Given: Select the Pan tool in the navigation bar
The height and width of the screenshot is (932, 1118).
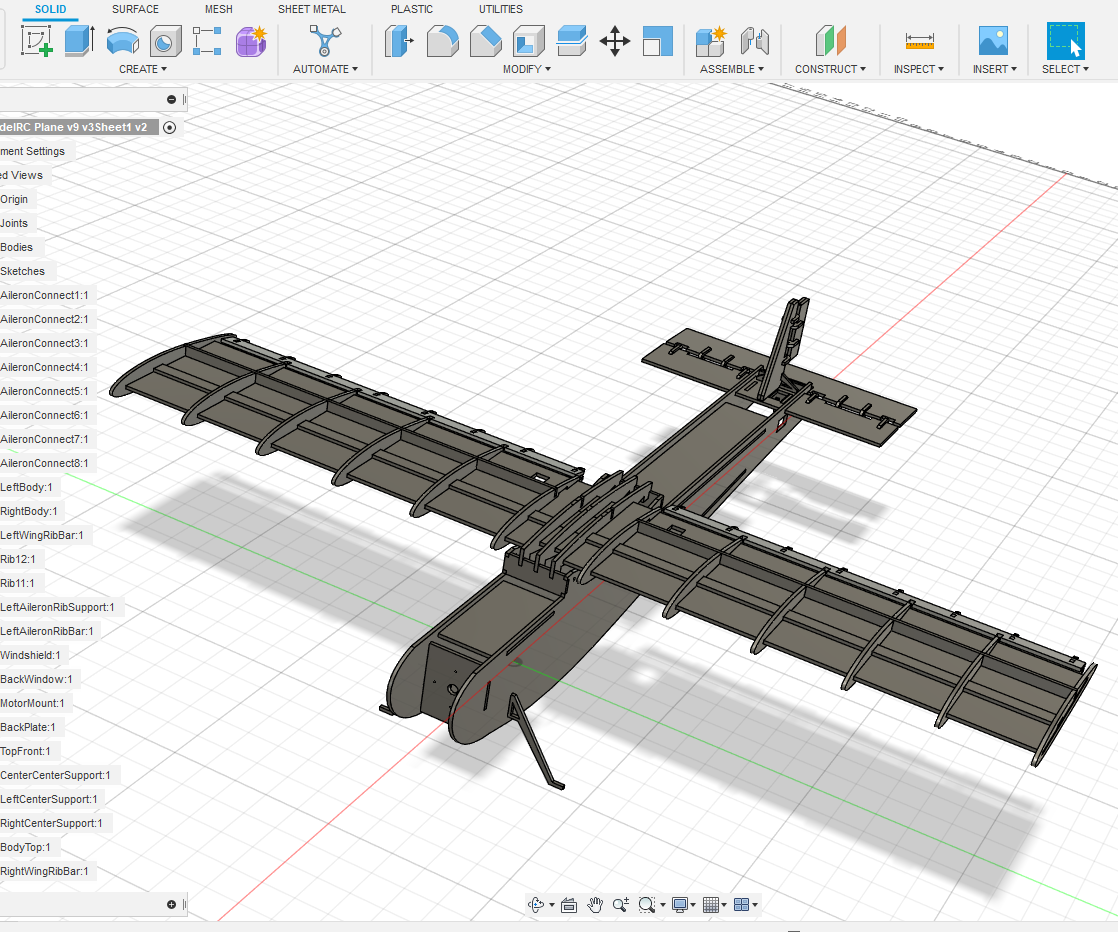Looking at the screenshot, I should (x=596, y=904).
